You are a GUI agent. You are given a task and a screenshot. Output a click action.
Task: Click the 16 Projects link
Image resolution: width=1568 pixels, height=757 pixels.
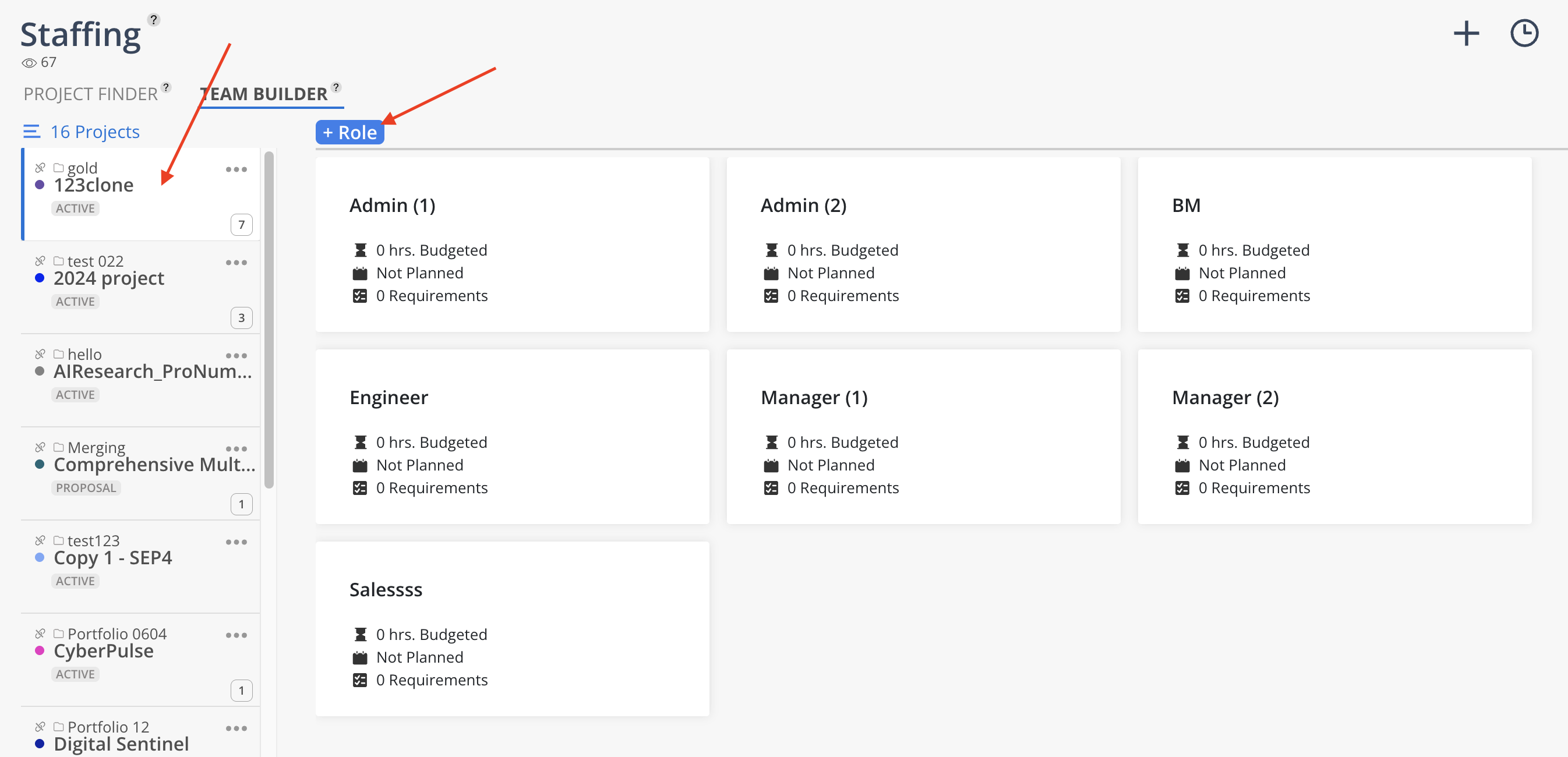pos(95,132)
